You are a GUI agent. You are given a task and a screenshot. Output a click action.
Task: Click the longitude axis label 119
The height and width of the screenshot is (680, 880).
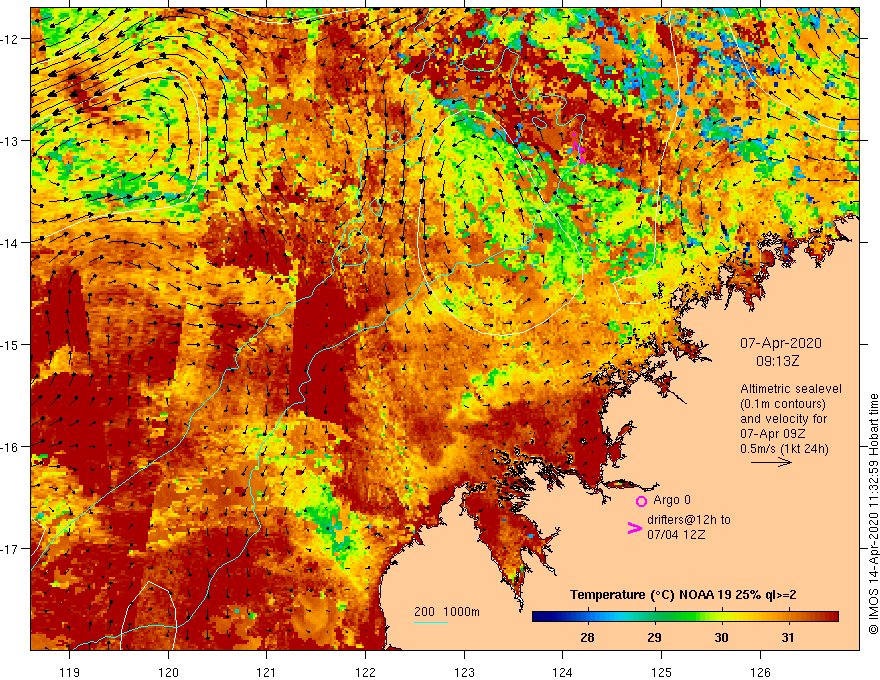point(70,672)
